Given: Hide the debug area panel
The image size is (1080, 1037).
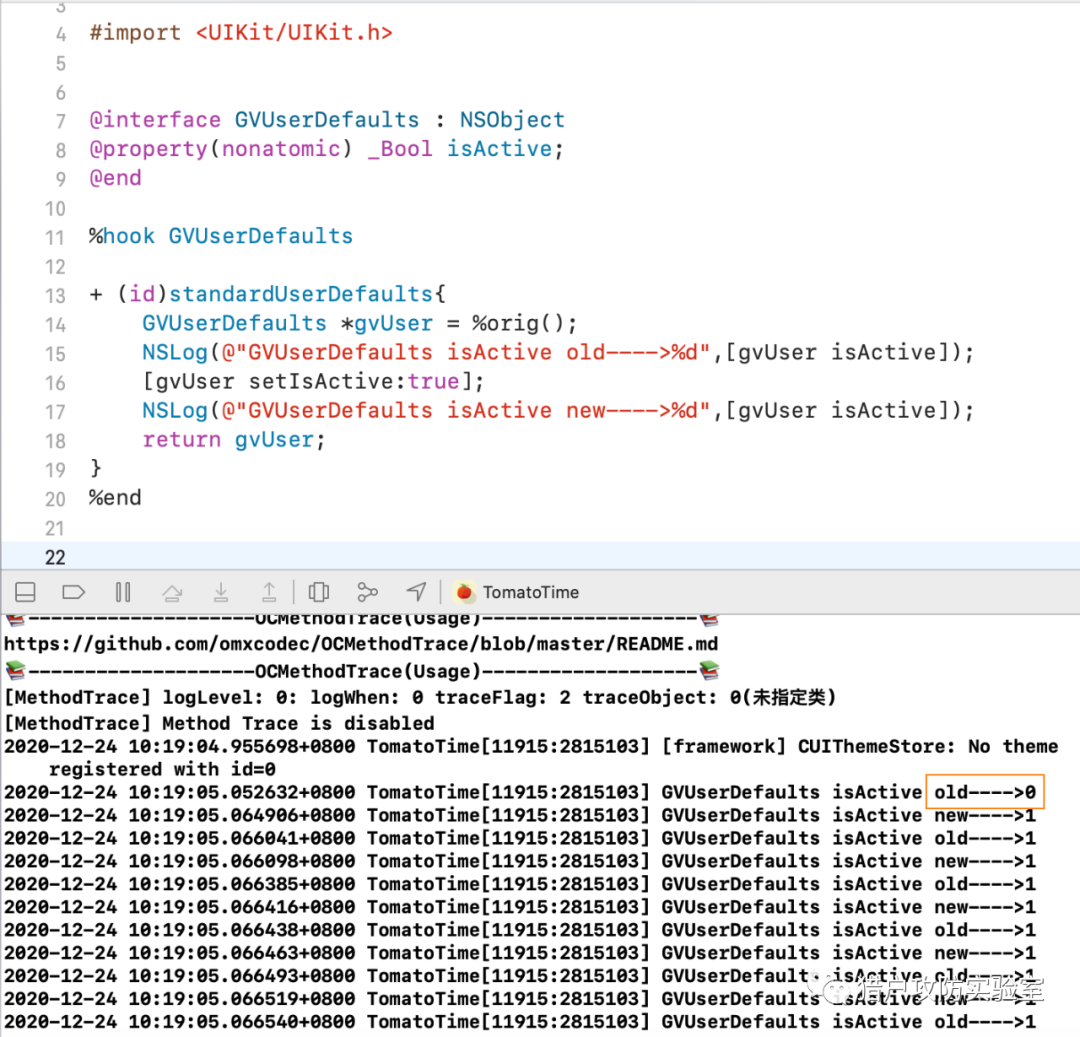Looking at the screenshot, I should pyautogui.click(x=26, y=592).
